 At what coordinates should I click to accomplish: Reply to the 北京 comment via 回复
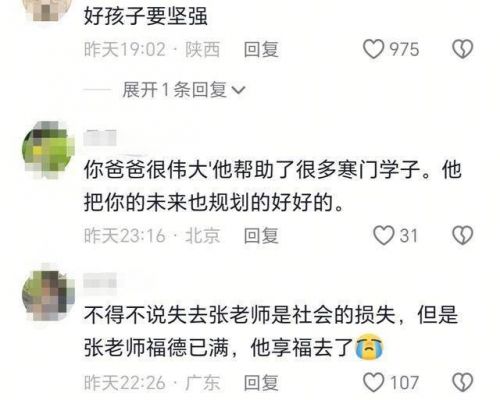[261, 235]
